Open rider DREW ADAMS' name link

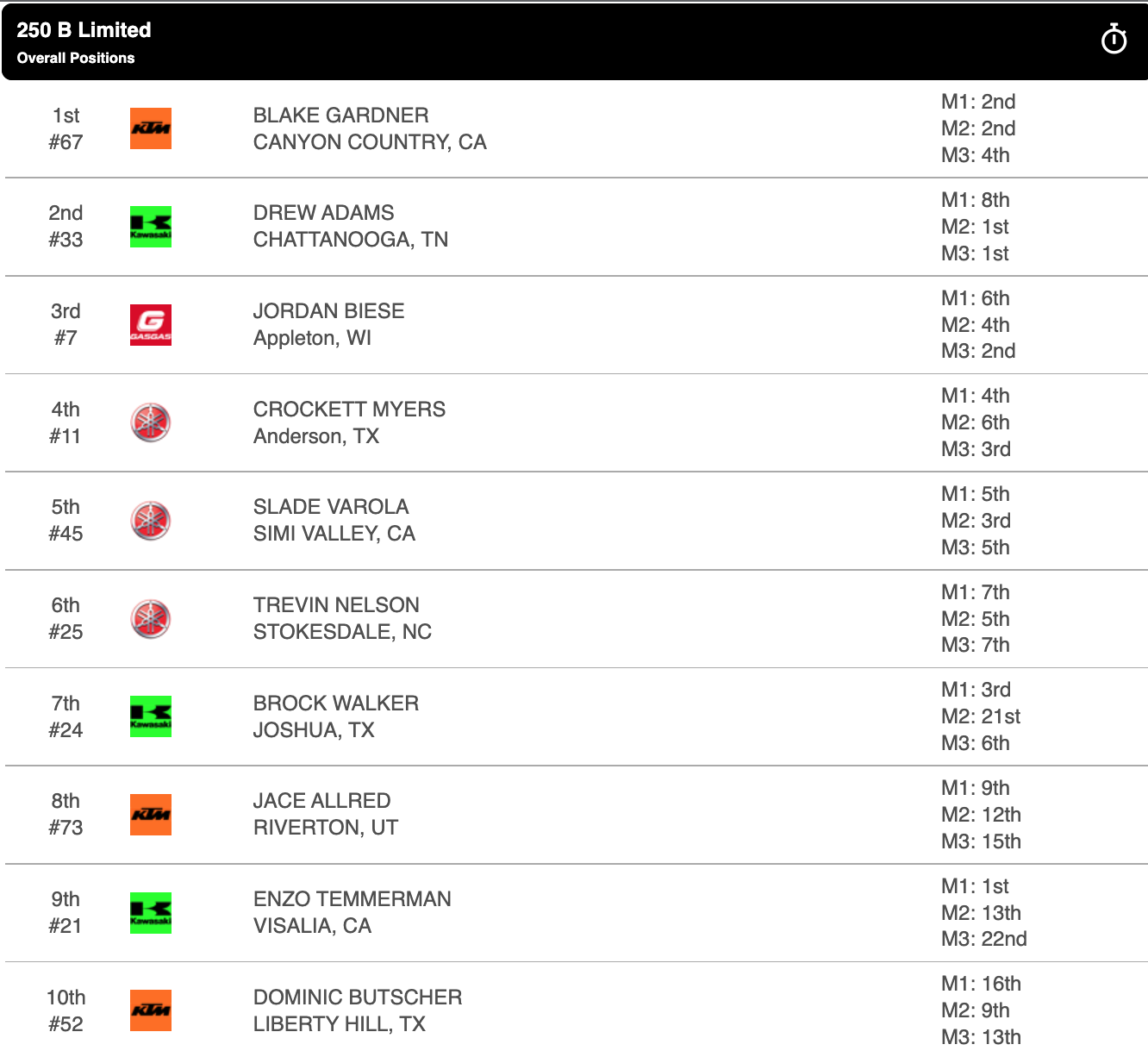pyautogui.click(x=323, y=213)
